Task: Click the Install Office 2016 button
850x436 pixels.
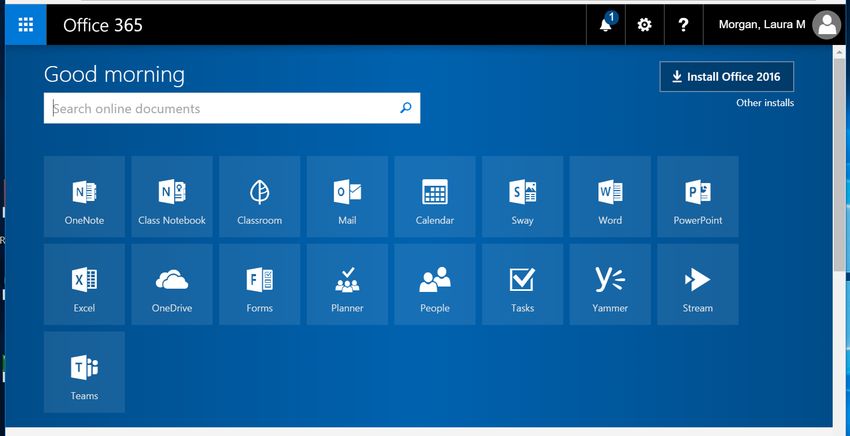Action: pos(726,76)
